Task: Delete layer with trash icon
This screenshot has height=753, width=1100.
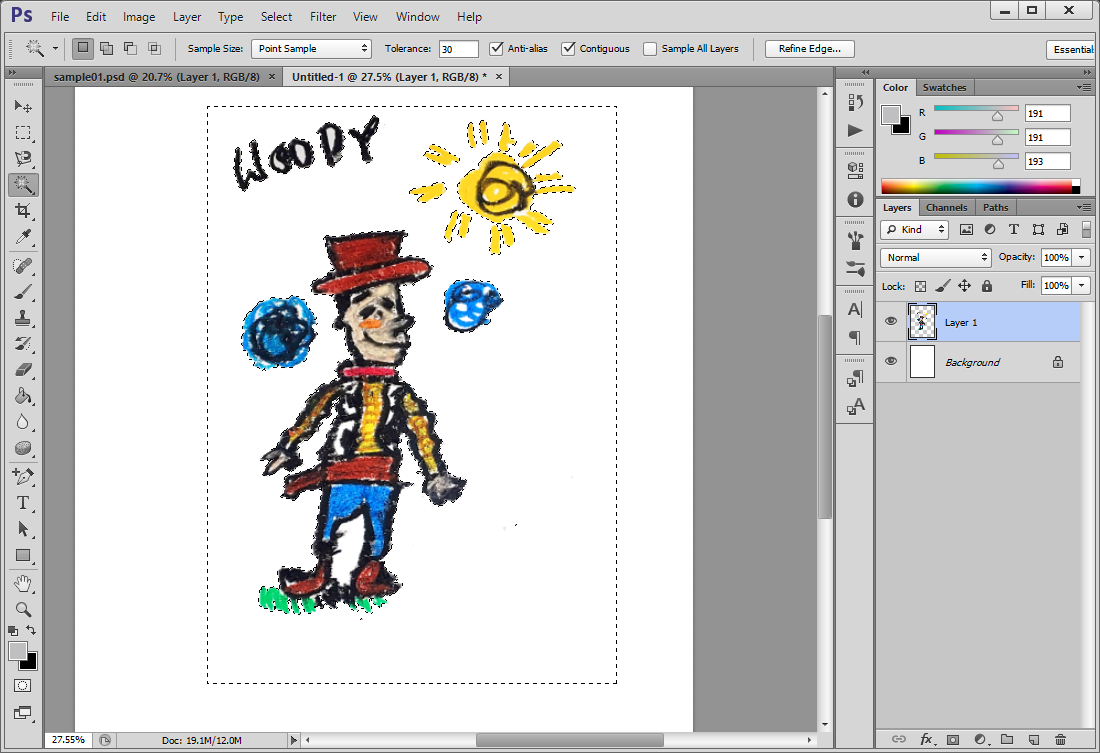Action: [1060, 739]
